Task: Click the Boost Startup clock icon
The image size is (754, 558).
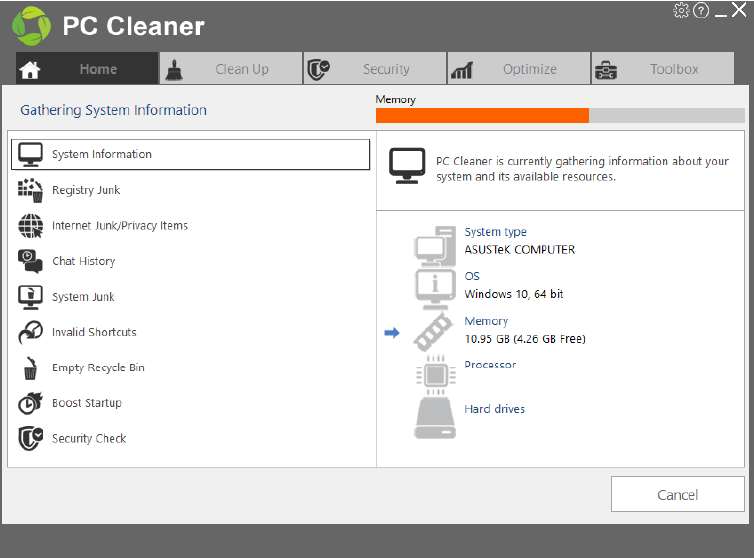Action: (30, 403)
